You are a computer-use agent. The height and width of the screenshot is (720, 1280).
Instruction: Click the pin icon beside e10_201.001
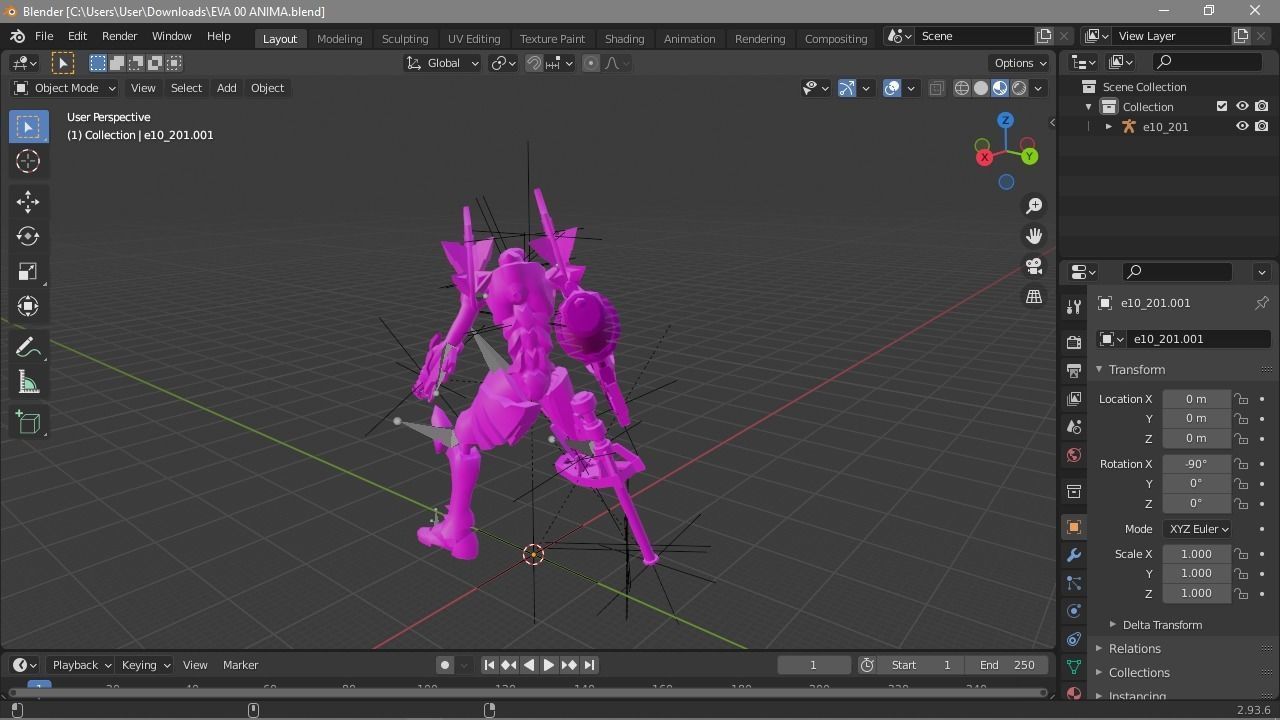tap(1262, 303)
